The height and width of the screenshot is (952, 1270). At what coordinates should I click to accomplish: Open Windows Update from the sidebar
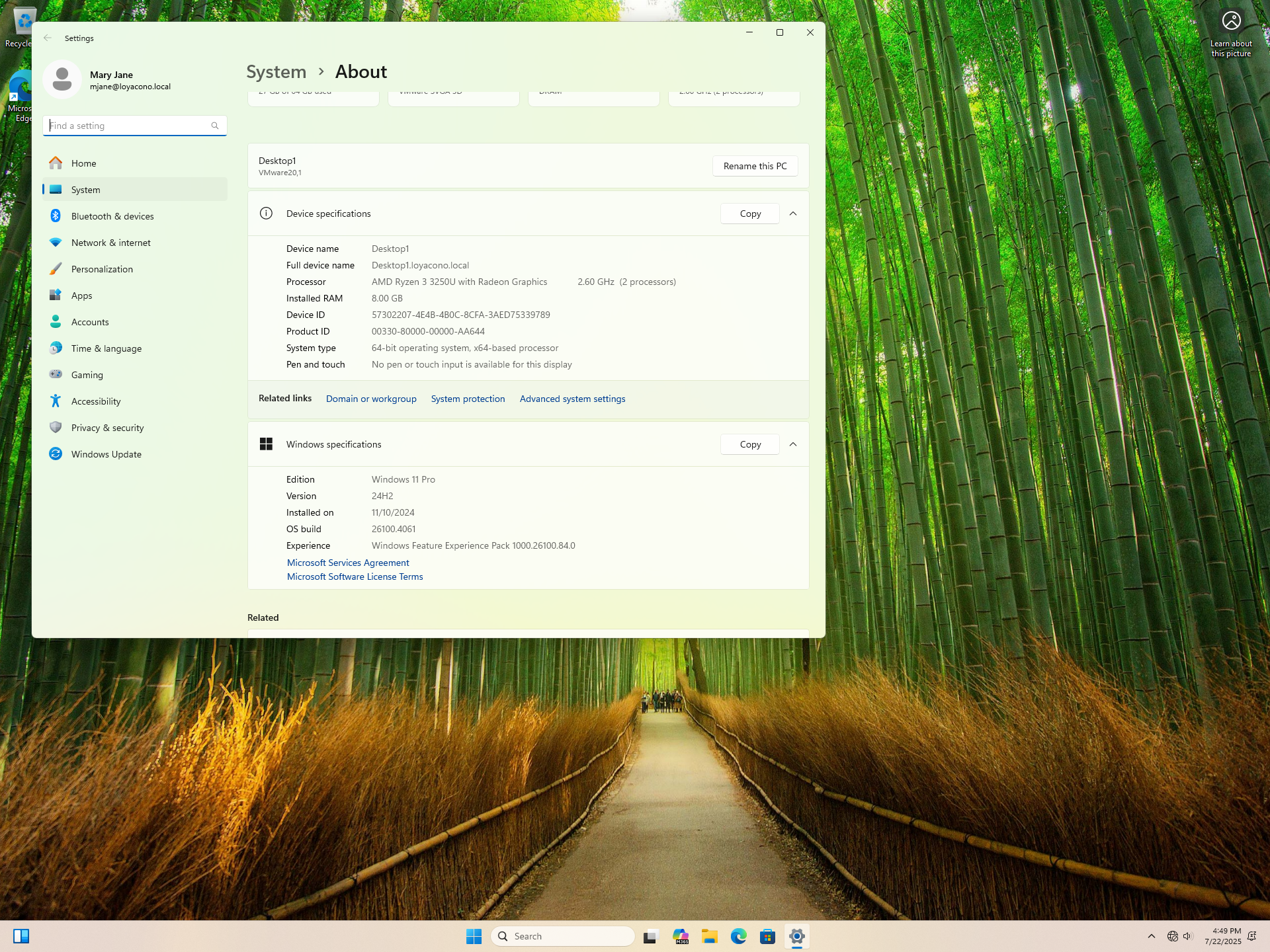coord(135,454)
